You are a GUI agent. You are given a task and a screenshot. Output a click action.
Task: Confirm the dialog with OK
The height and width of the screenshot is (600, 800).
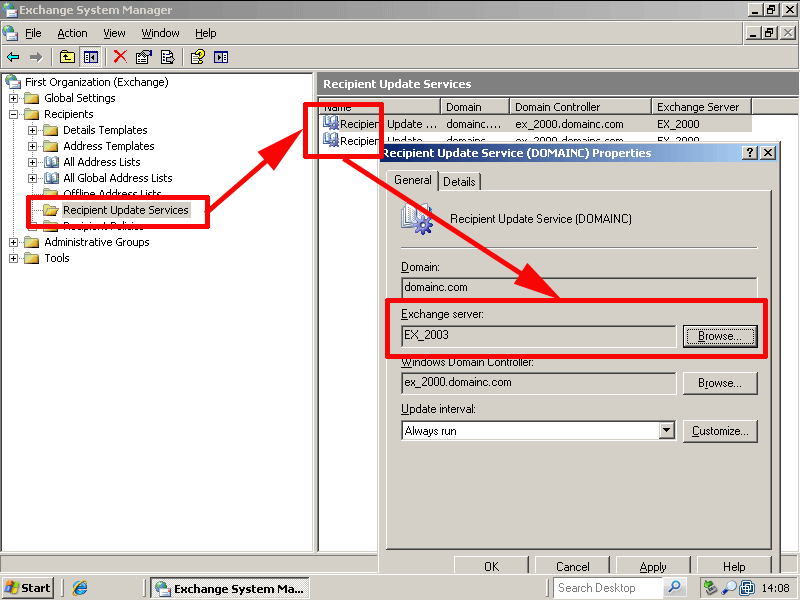tap(491, 566)
